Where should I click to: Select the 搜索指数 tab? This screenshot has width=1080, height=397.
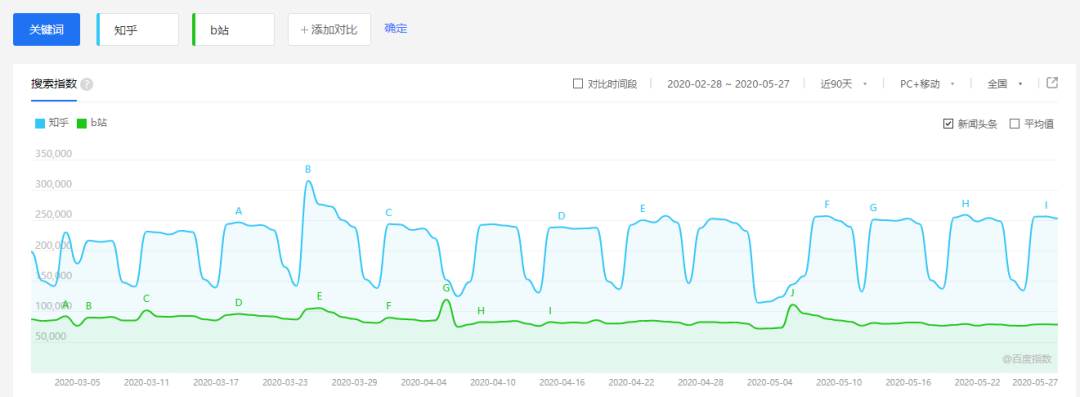pyautogui.click(x=54, y=83)
